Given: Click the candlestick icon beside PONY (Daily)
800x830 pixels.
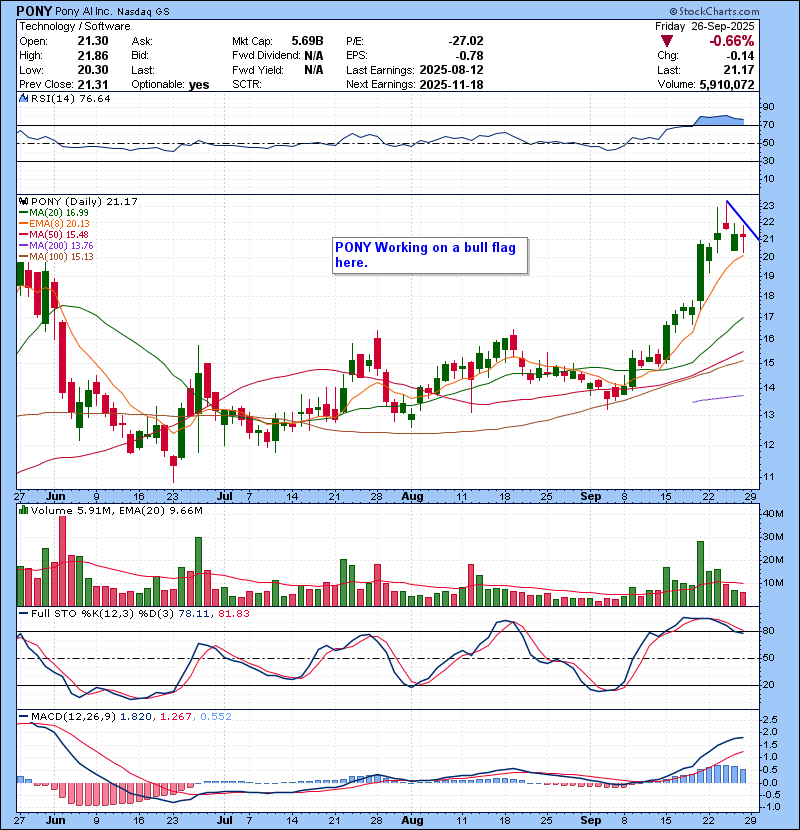Looking at the screenshot, I should point(23,201).
